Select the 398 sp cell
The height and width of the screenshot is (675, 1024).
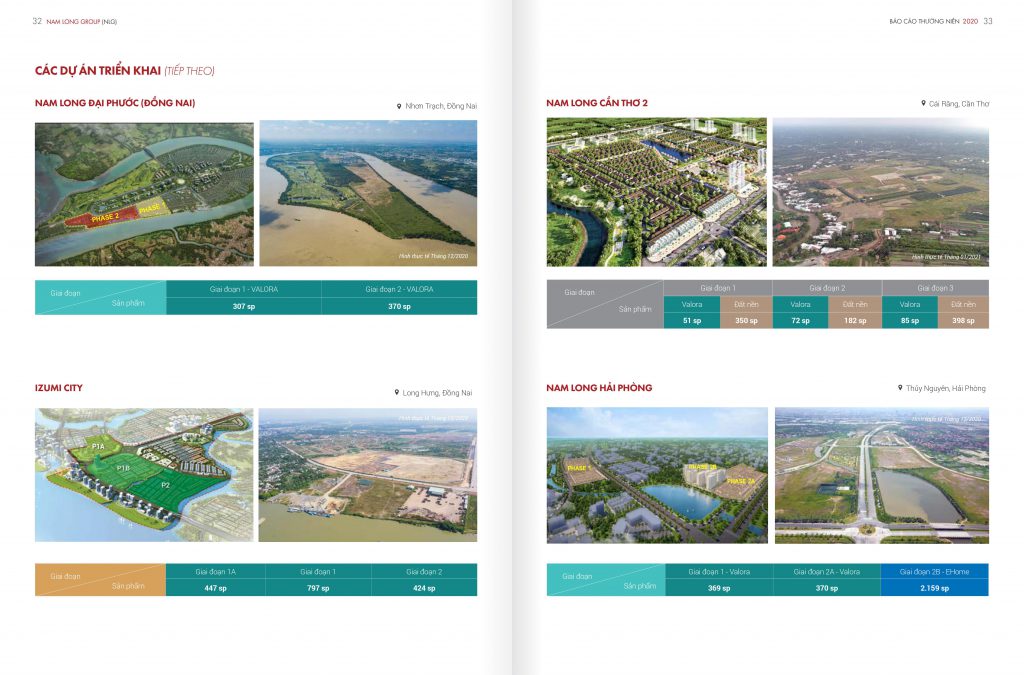963,321
